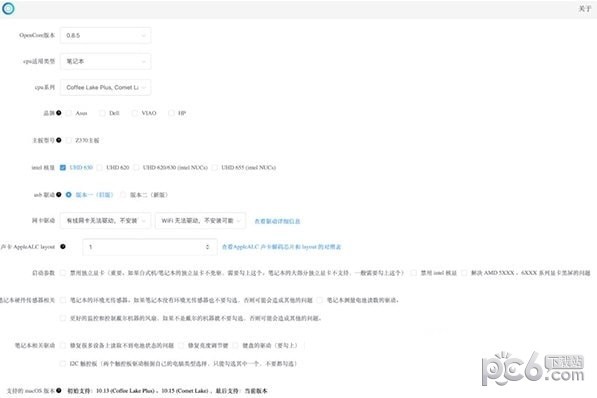The image size is (597, 398).
Task: Click the AppleALC layout stepper arrows
Action: pyautogui.click(x=208, y=247)
